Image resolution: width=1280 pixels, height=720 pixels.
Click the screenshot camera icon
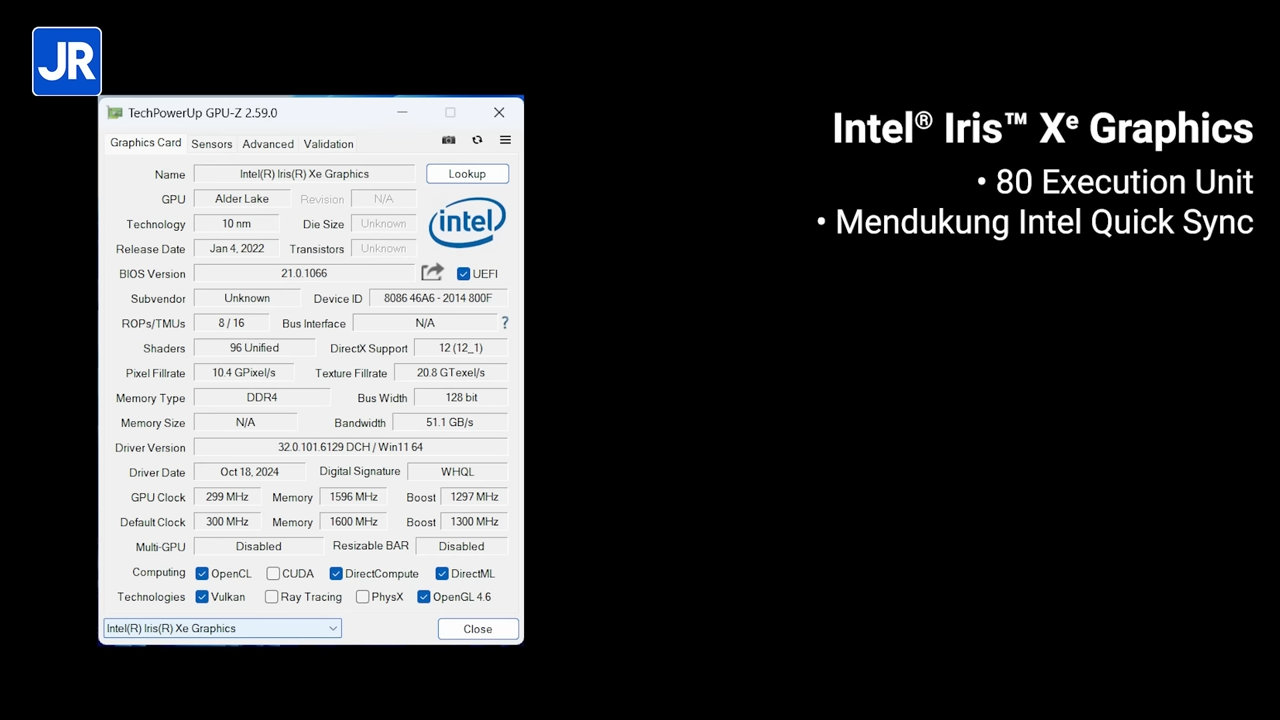(449, 140)
